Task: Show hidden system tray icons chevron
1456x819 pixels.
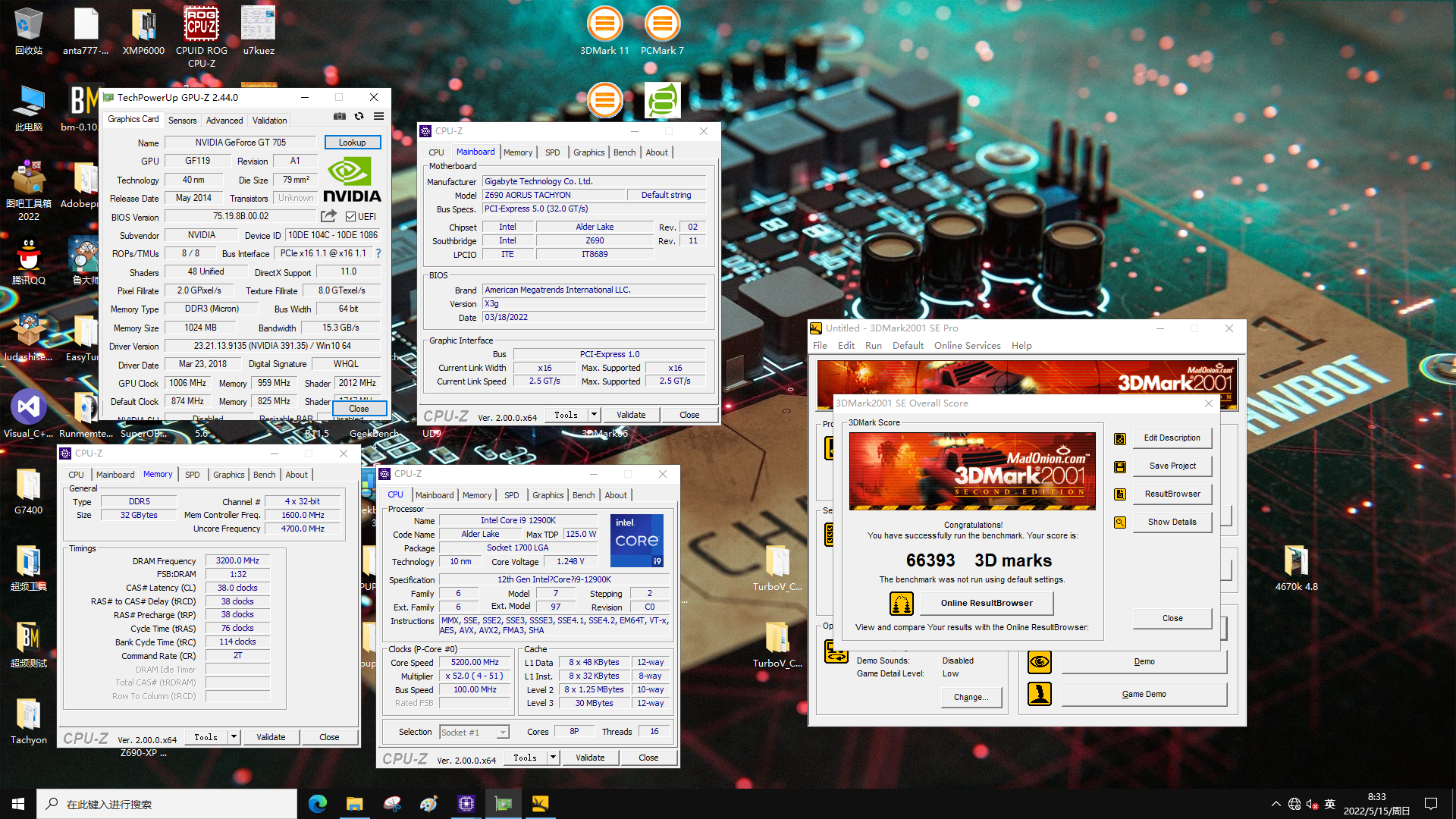Action: 1276,804
